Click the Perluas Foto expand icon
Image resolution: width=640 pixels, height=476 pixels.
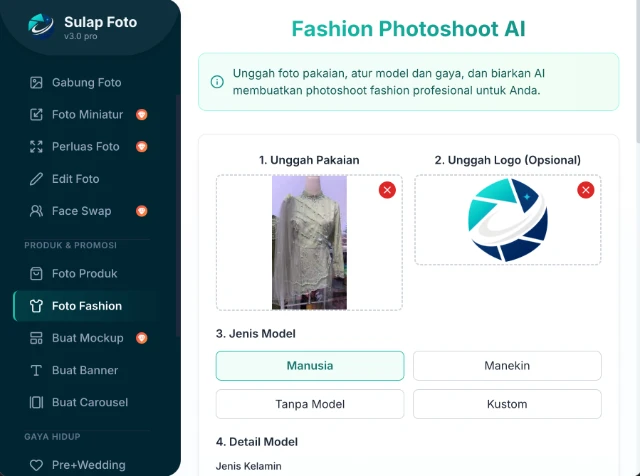tap(37, 146)
